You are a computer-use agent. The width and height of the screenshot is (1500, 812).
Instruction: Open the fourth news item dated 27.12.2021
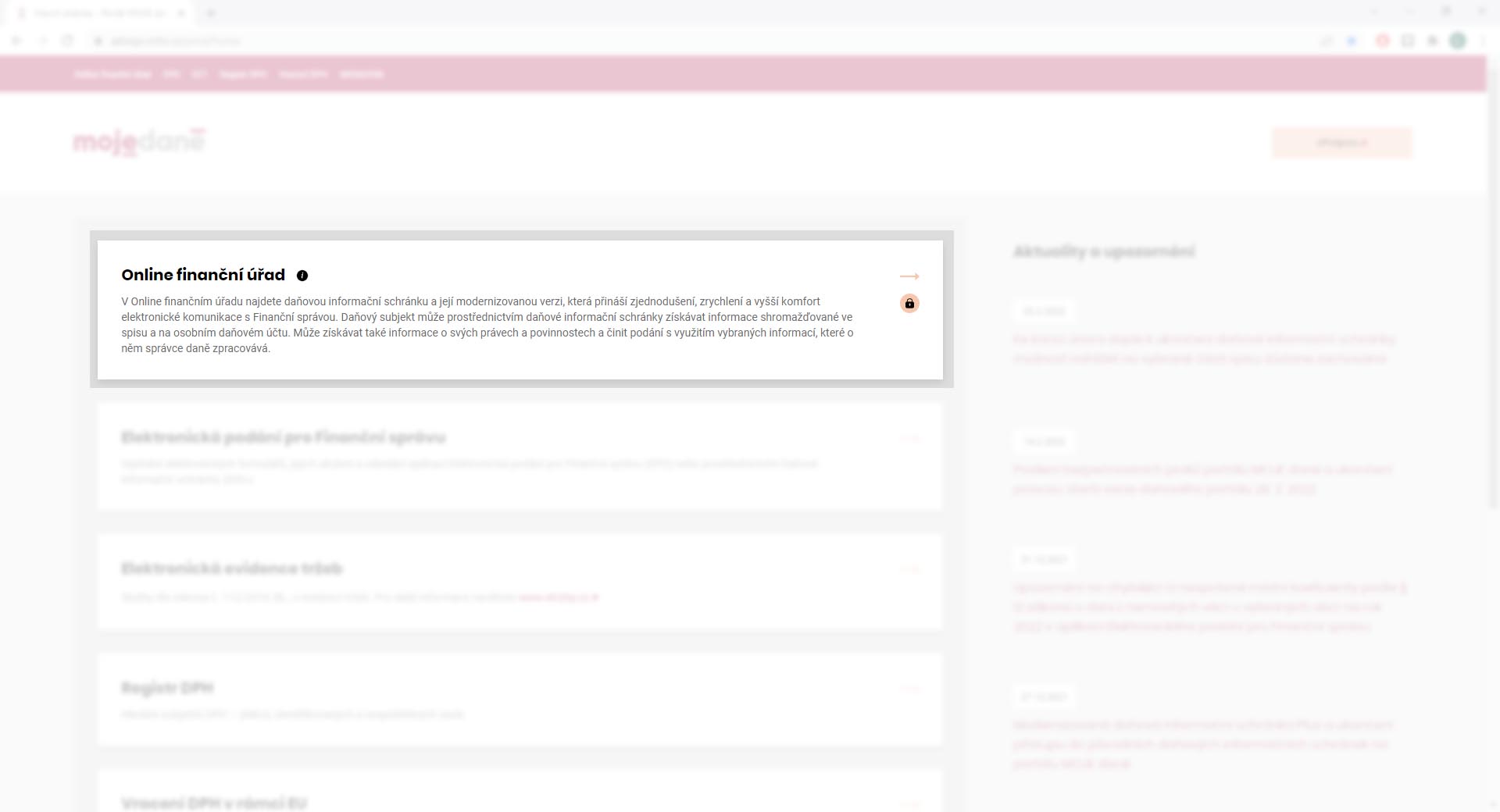tap(1202, 744)
